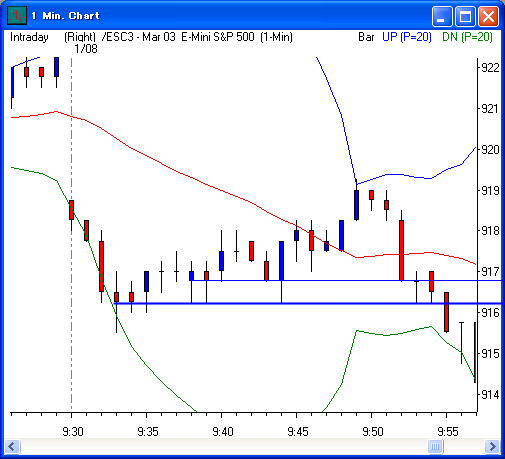The width and height of the screenshot is (505, 459).
Task: Click the 1 Min. Chart title text
Action: pyautogui.click(x=65, y=16)
